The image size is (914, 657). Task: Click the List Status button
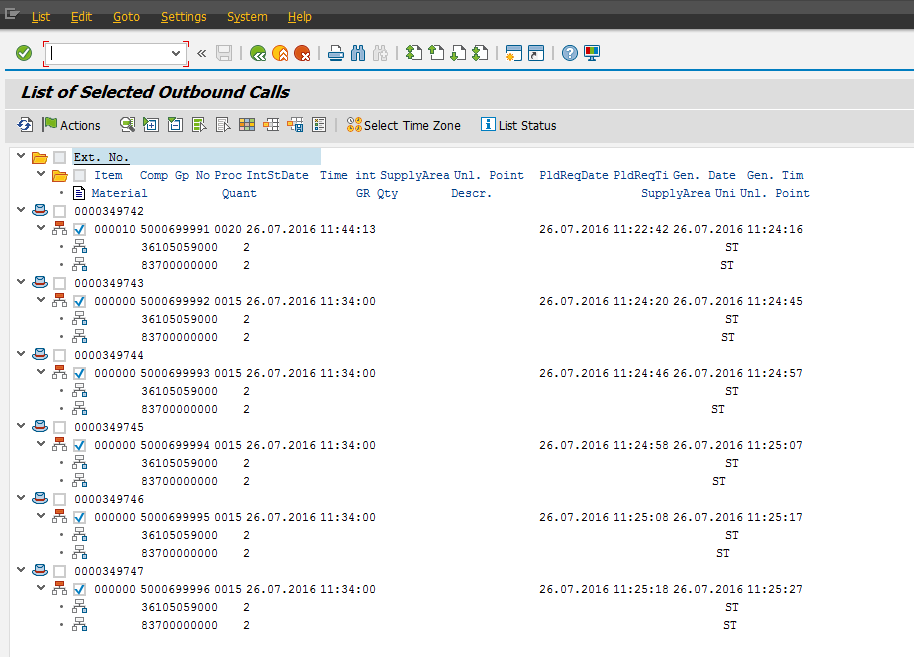518,125
